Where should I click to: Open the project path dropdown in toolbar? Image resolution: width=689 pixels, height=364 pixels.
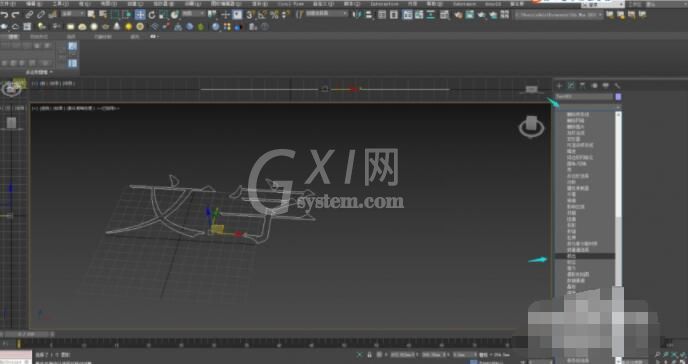pyautogui.click(x=558, y=15)
